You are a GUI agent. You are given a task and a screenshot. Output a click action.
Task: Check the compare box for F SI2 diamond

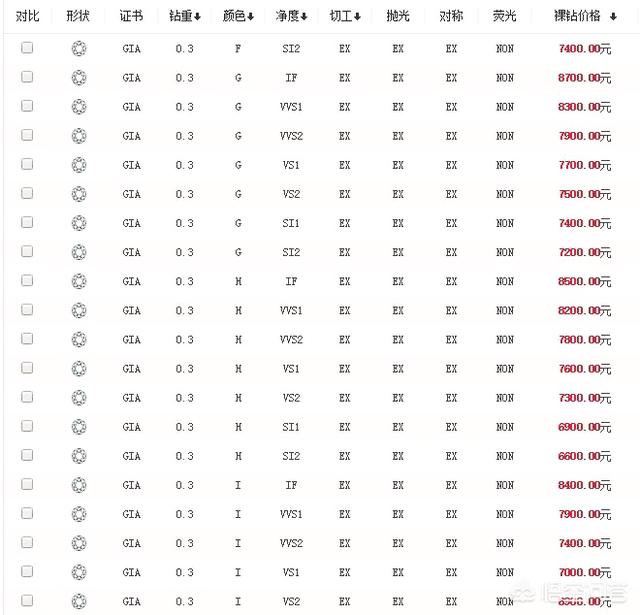[27, 48]
